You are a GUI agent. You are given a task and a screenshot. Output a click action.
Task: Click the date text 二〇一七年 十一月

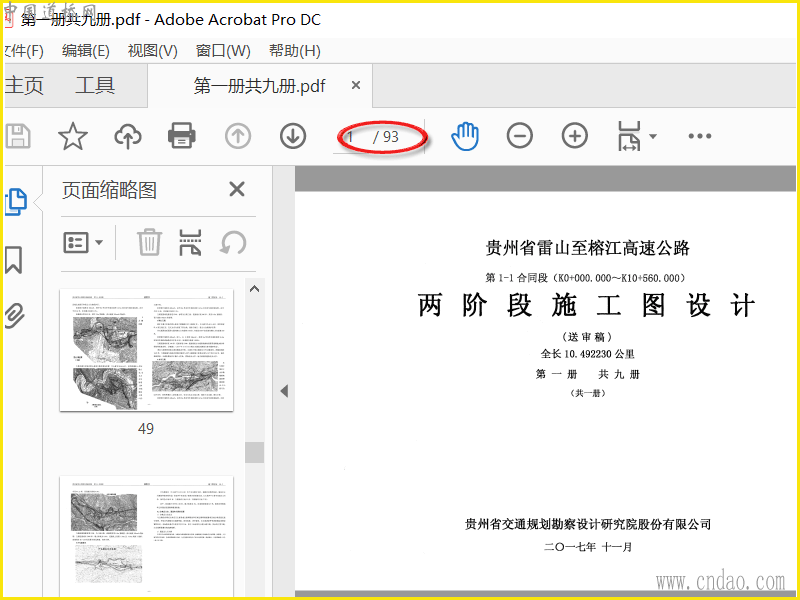[x=588, y=547]
